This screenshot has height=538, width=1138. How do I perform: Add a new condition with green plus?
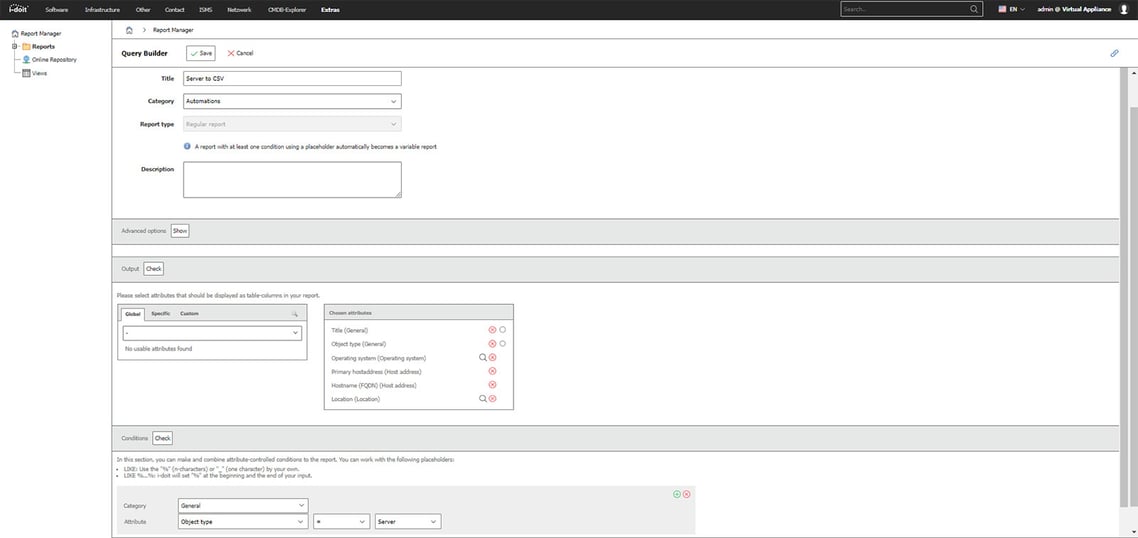(677, 494)
